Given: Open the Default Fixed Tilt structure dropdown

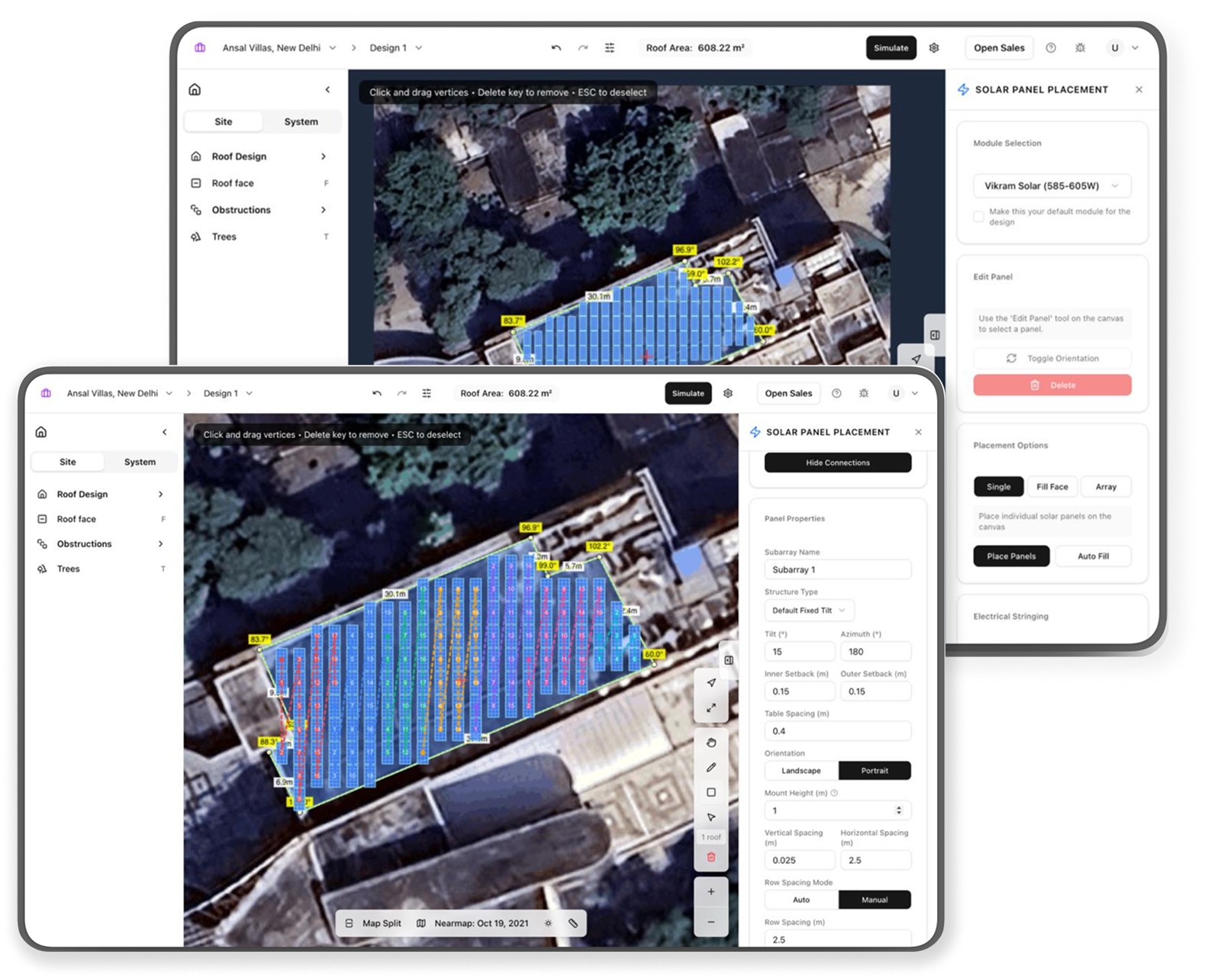Looking at the screenshot, I should (809, 611).
